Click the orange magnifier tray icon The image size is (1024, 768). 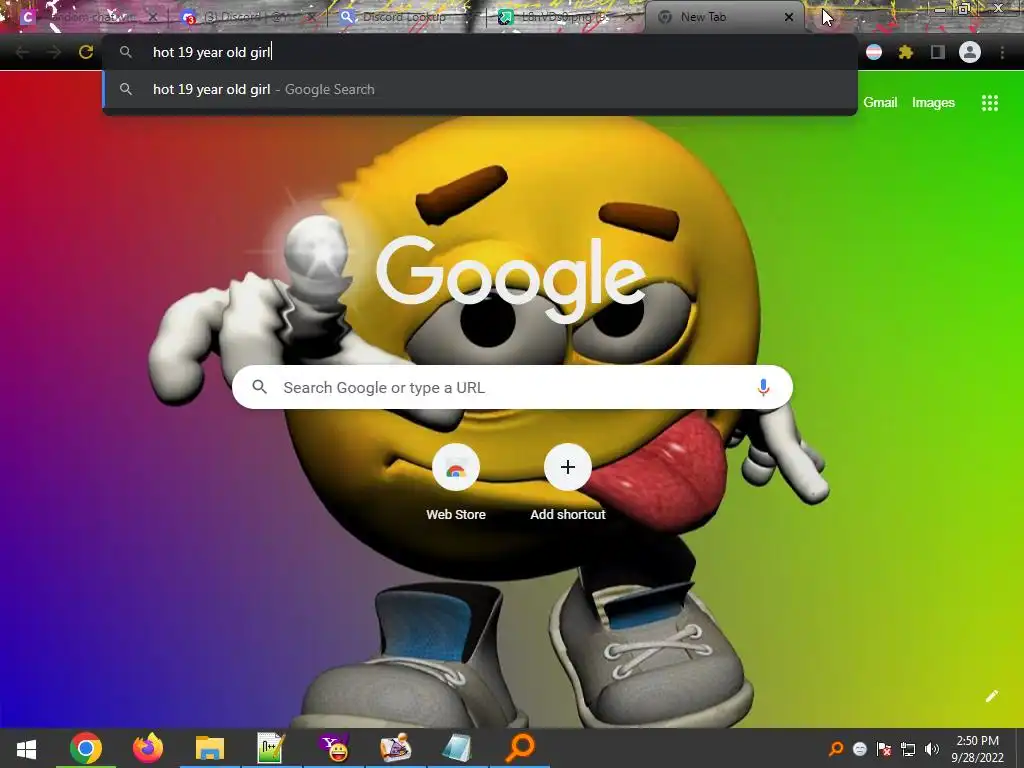click(836, 749)
